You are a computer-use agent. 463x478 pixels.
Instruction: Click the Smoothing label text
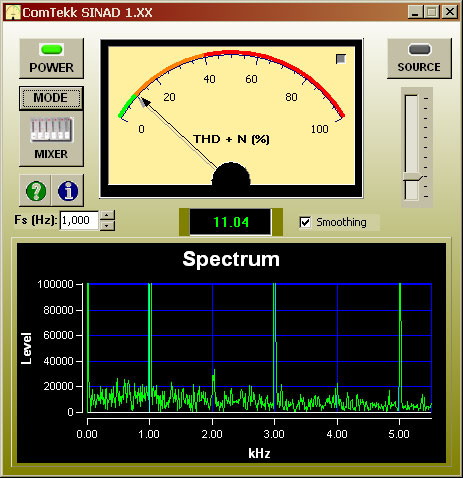[x=341, y=222]
